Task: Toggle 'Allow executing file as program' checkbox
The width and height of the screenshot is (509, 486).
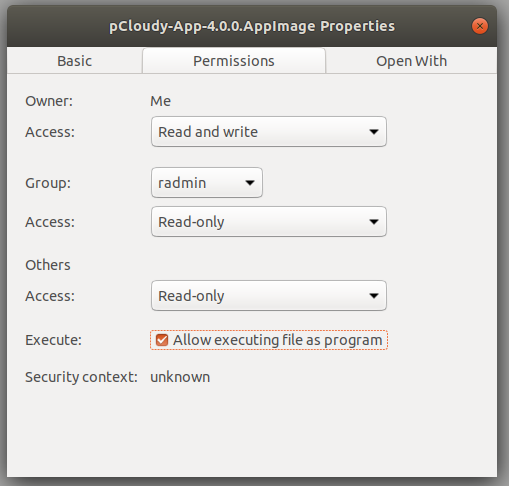Action: pos(162,340)
